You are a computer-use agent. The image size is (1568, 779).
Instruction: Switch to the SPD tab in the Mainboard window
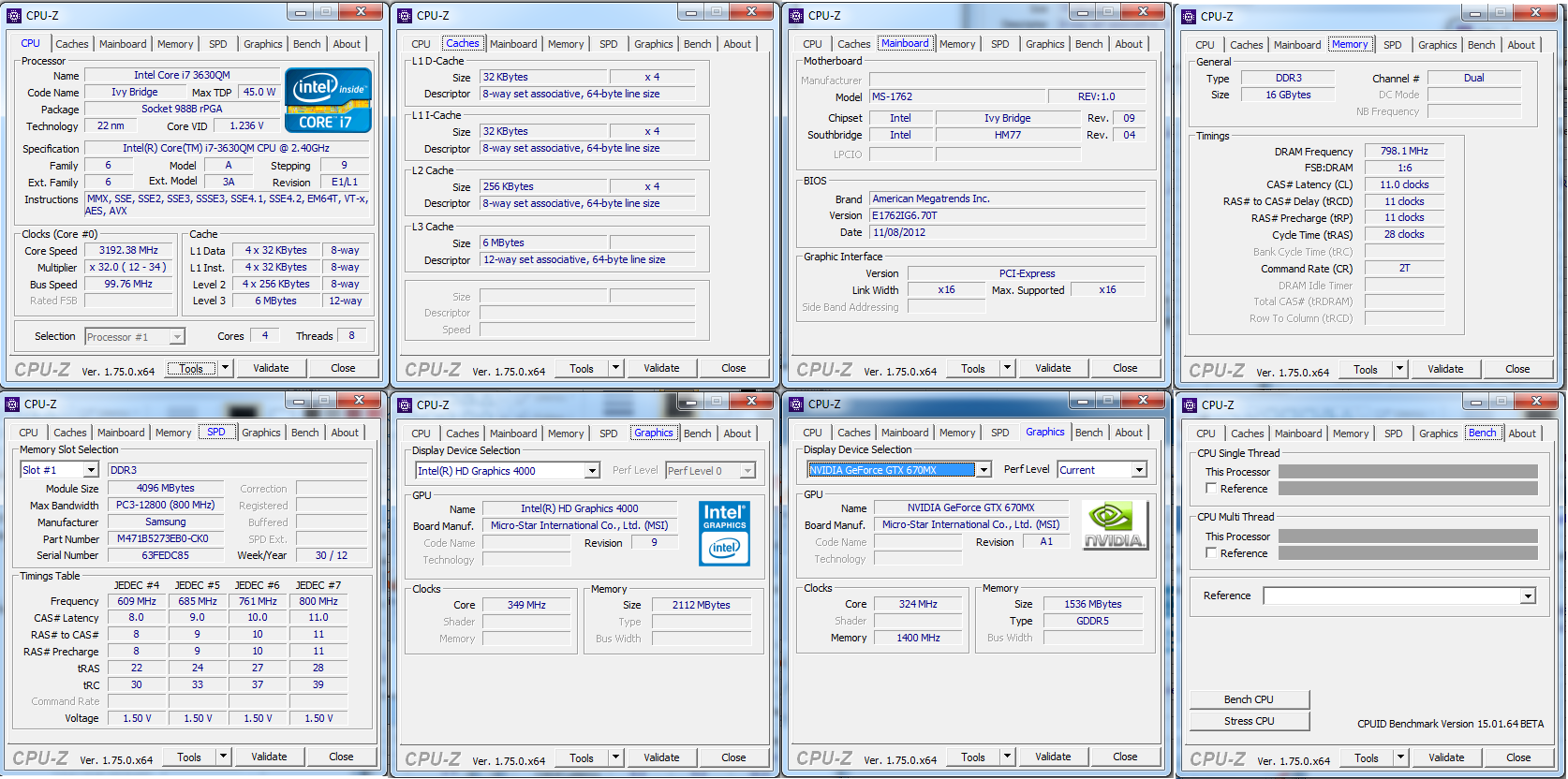999,44
